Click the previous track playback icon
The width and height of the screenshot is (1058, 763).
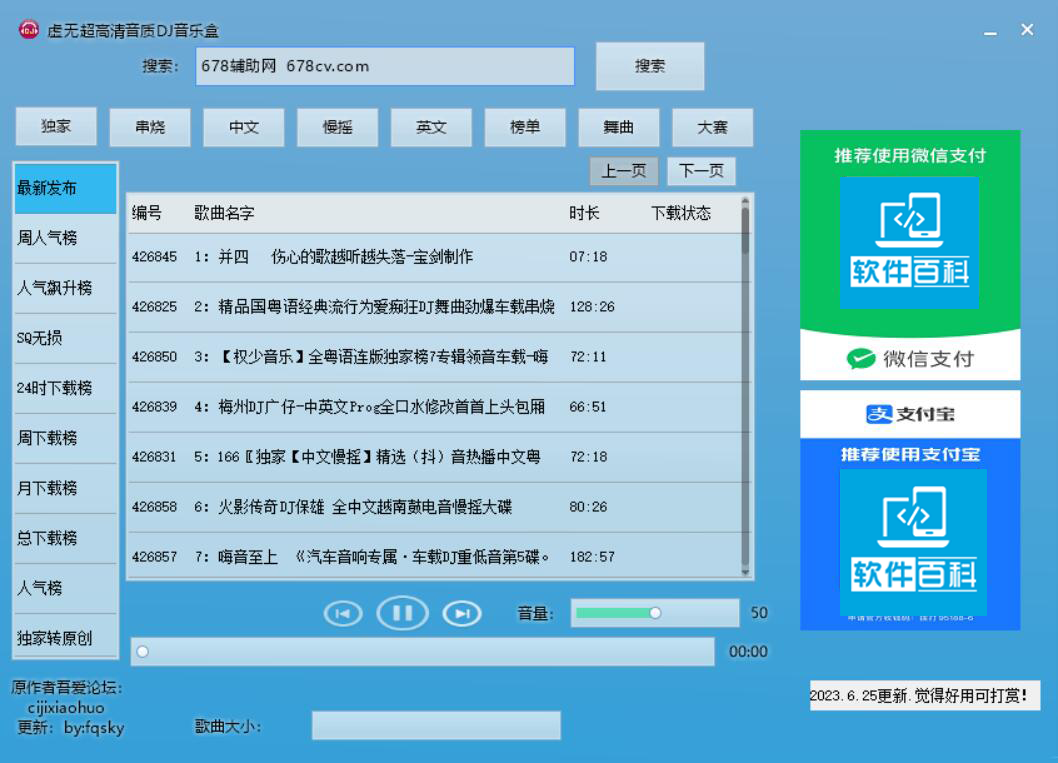[343, 613]
